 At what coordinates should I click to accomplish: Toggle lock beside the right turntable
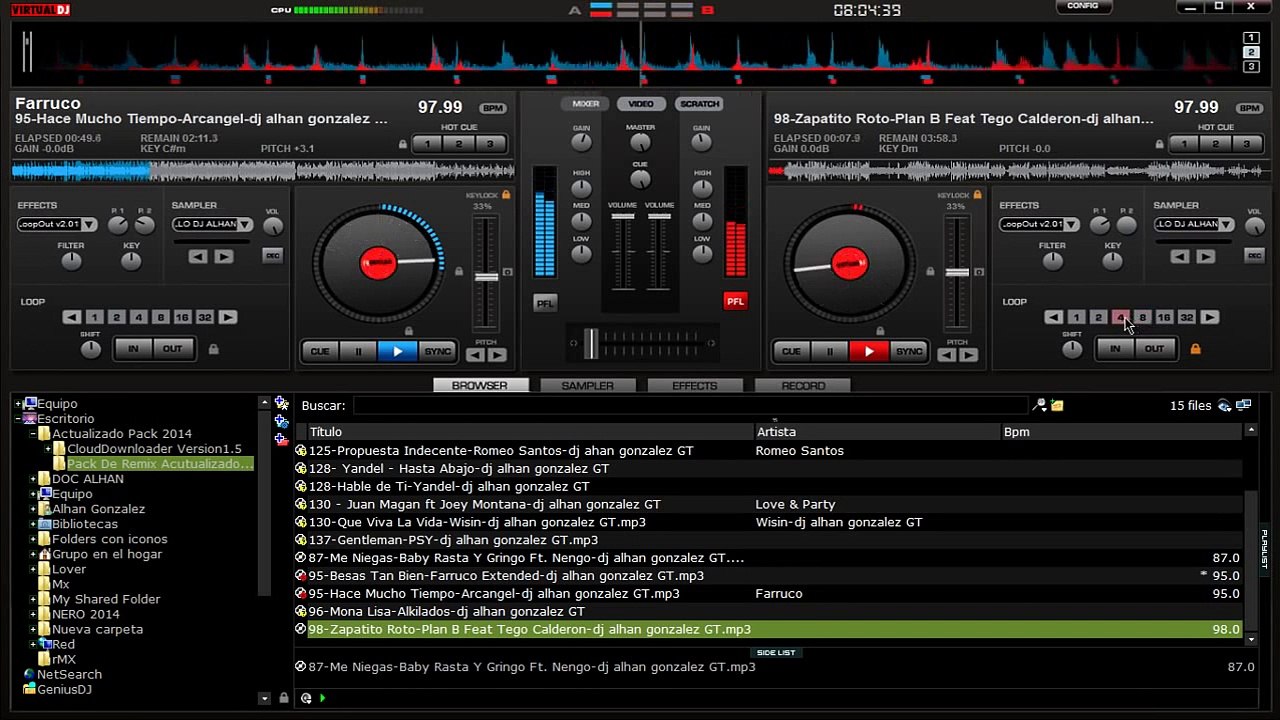pyautogui.click(x=930, y=271)
